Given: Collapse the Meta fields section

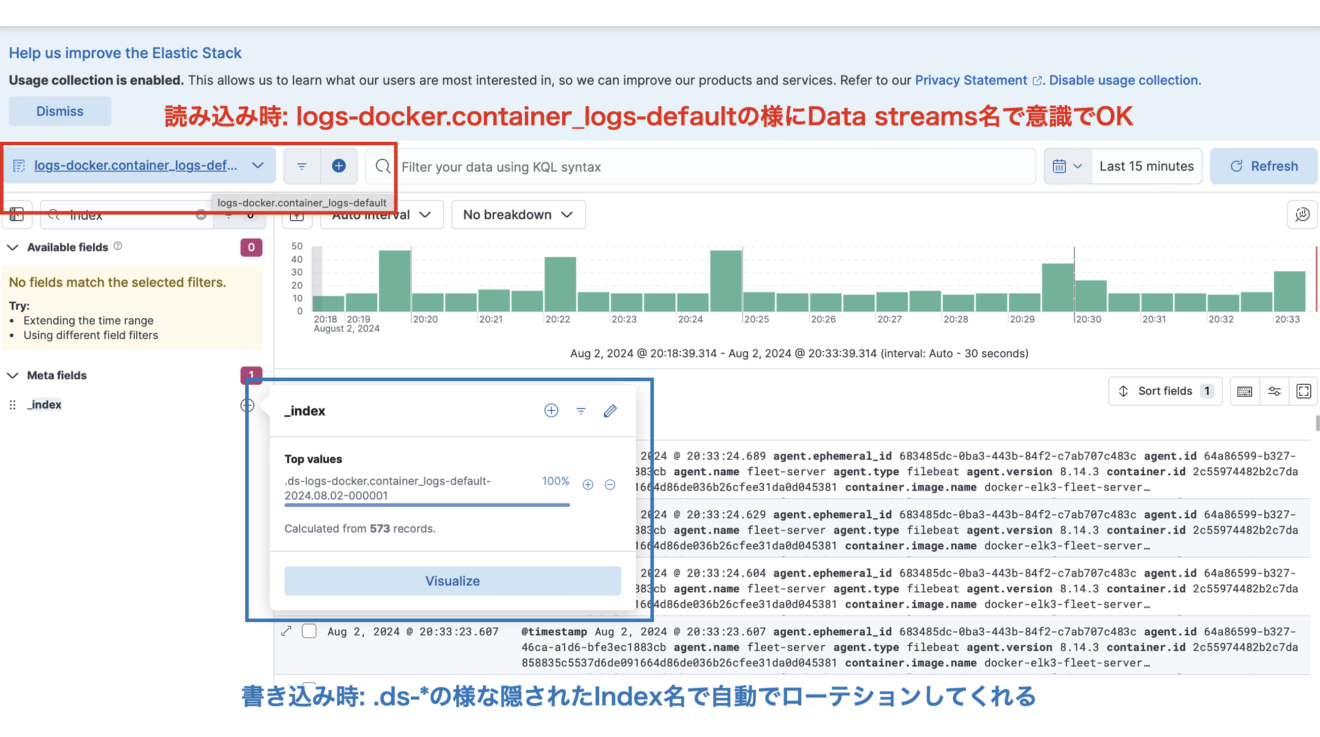Looking at the screenshot, I should (14, 375).
